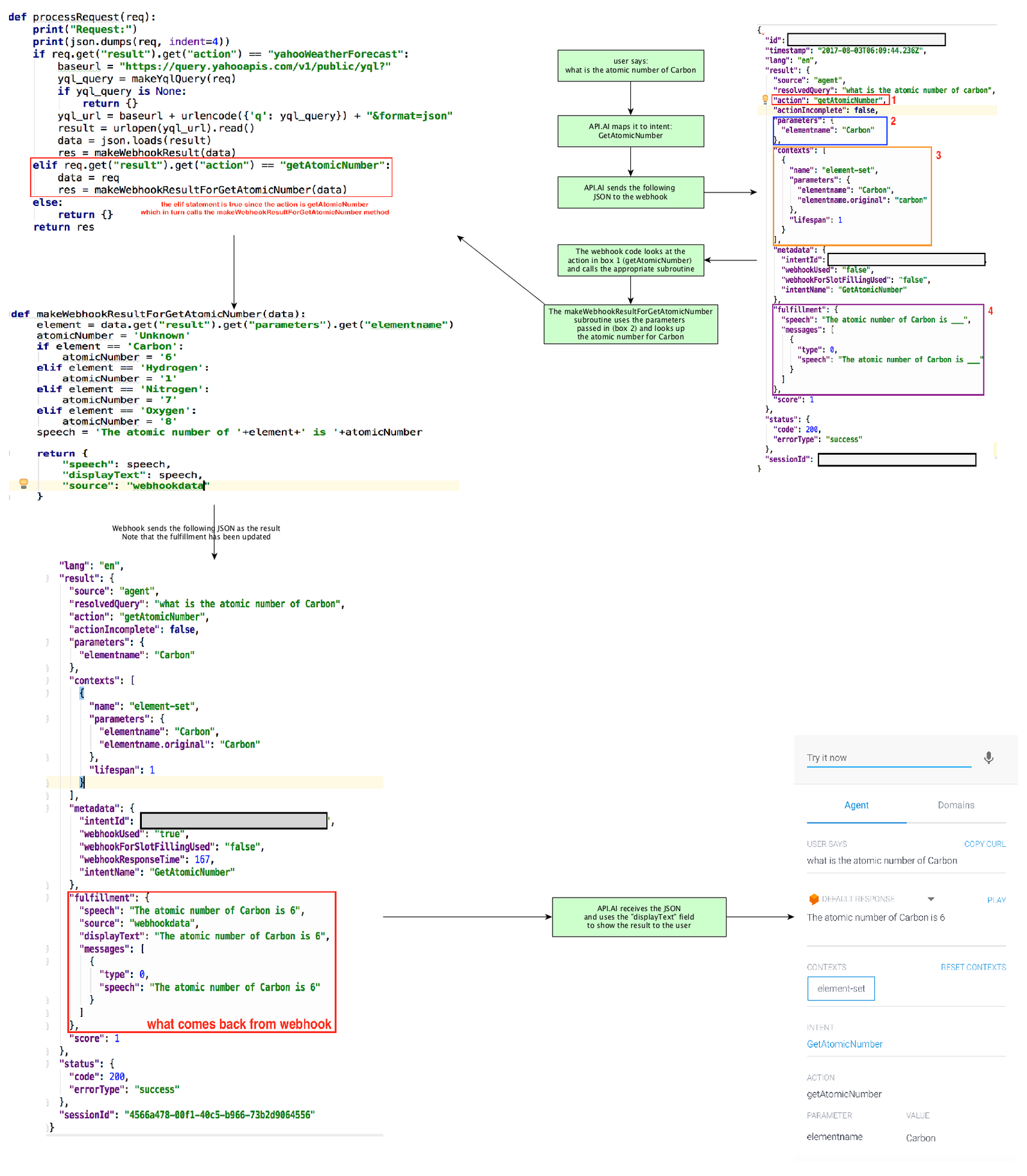Click the lightbulb icon beside "action": "getAtomicNumber" in the request JSON

(x=764, y=99)
